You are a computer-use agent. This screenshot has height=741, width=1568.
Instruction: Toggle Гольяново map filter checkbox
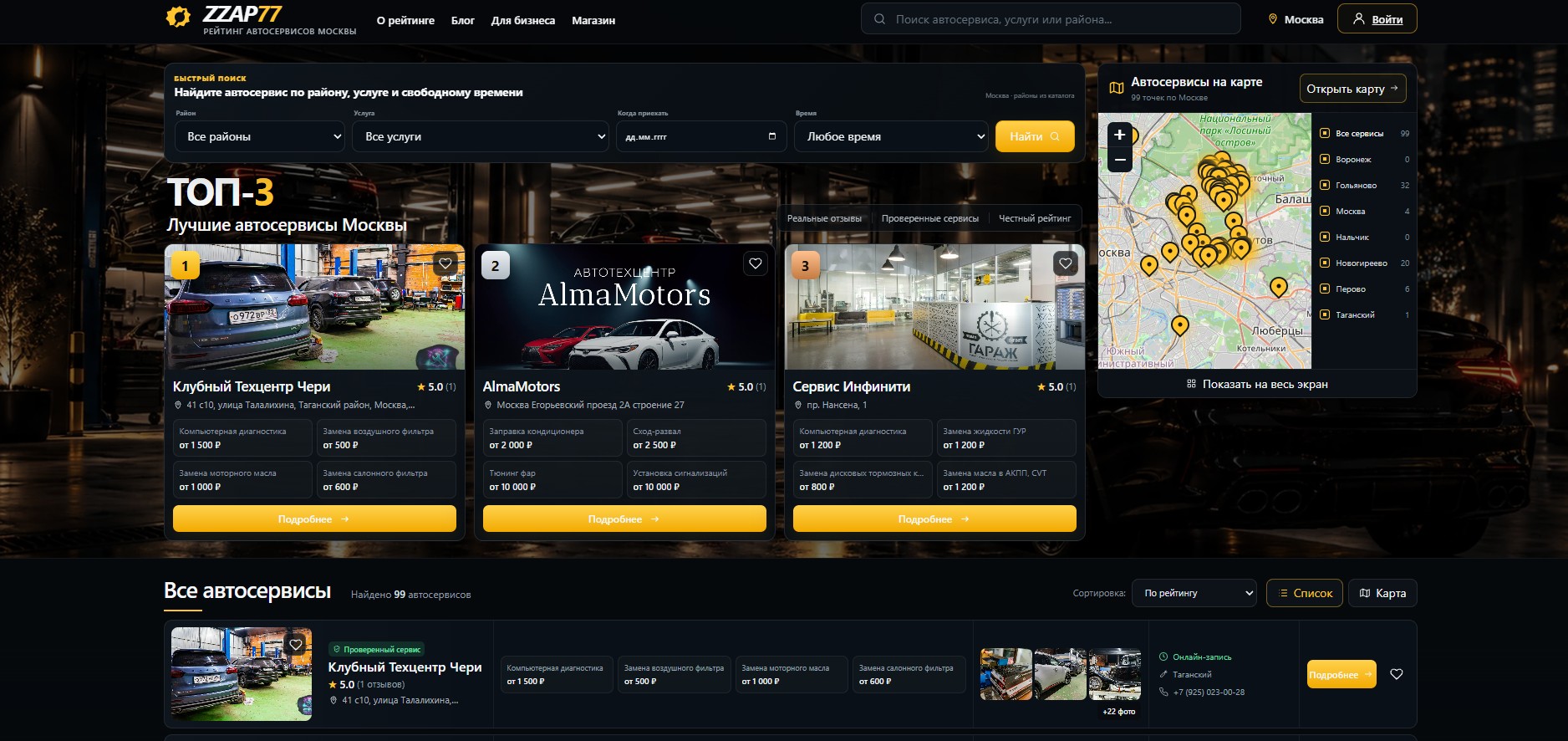(1325, 185)
